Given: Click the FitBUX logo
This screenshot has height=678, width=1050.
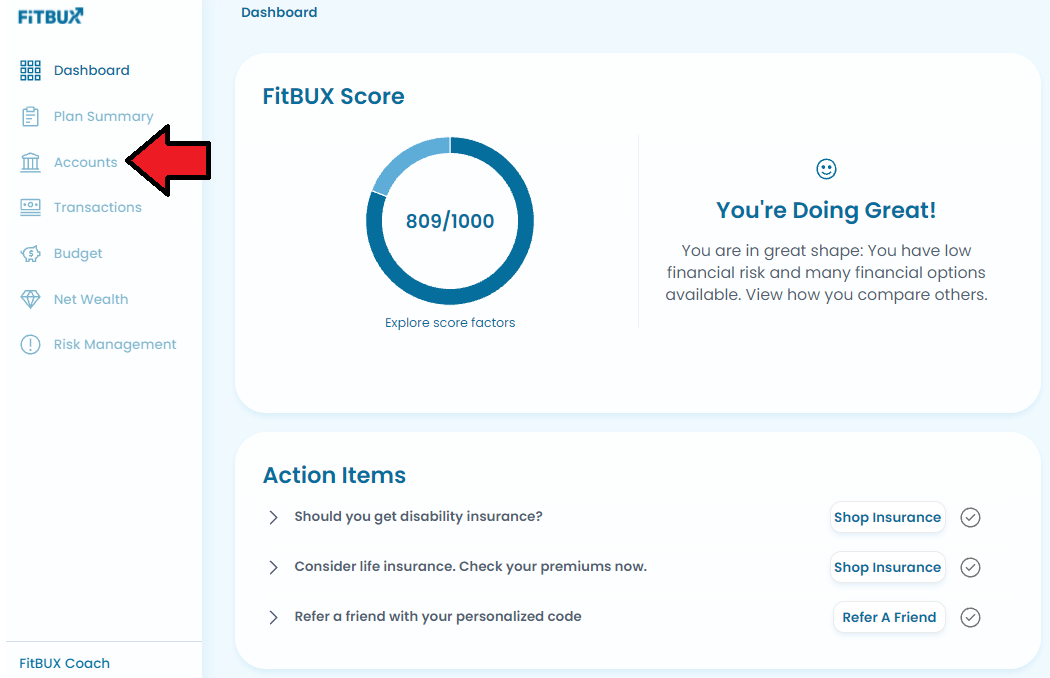Looking at the screenshot, I should [51, 16].
